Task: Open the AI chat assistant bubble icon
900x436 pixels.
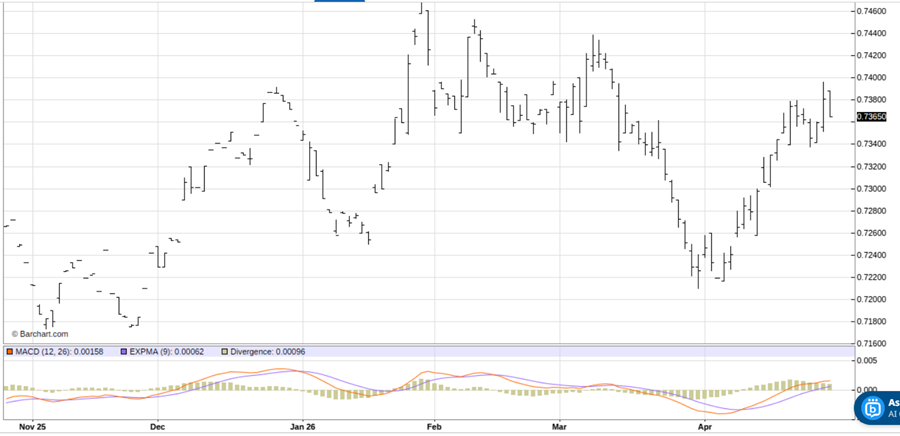Action: tap(873, 408)
